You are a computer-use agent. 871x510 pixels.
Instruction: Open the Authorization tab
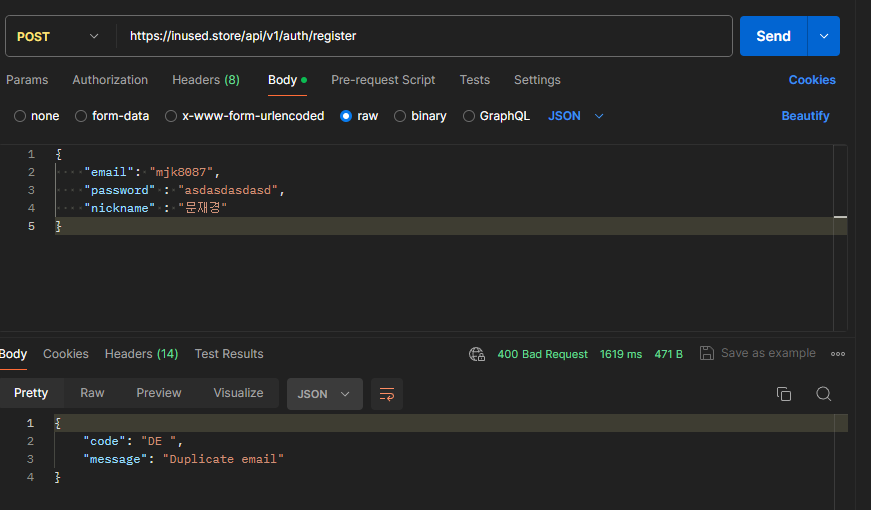[110, 80]
